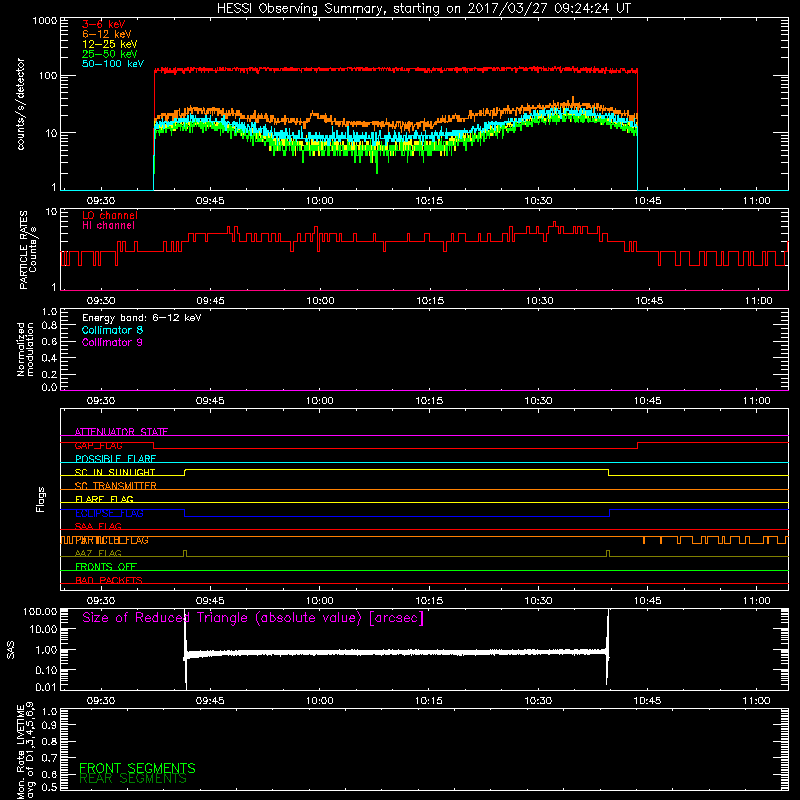Click the 1000 value on the counts axis
This screenshot has width=800, height=800.
tap(44, 21)
